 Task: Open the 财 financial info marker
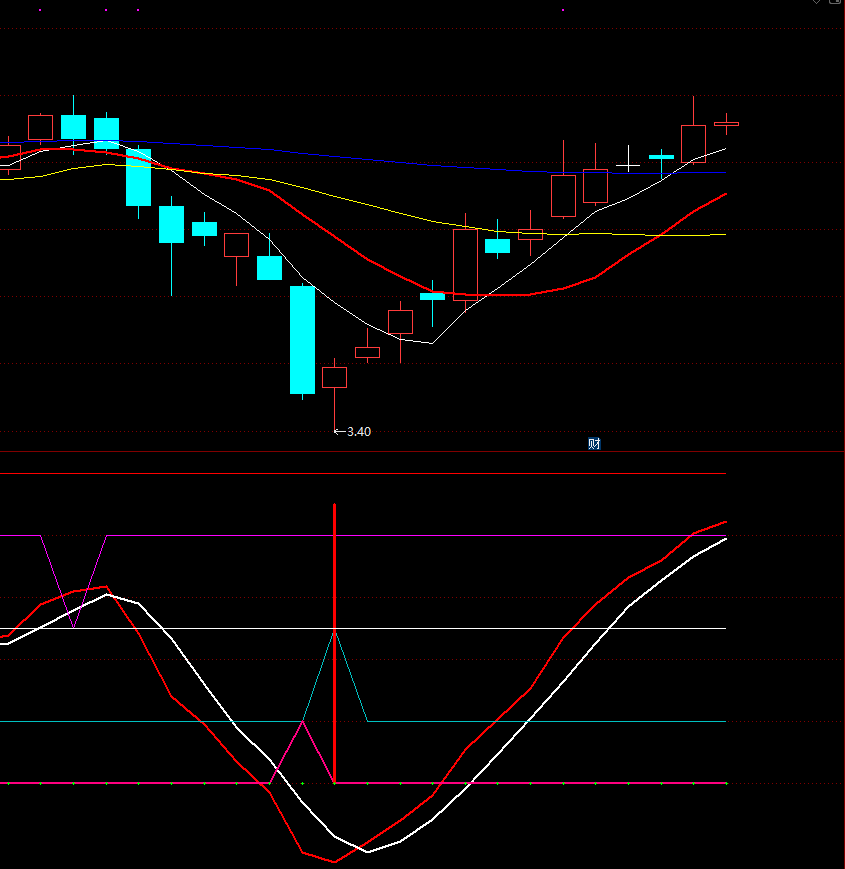[x=594, y=443]
